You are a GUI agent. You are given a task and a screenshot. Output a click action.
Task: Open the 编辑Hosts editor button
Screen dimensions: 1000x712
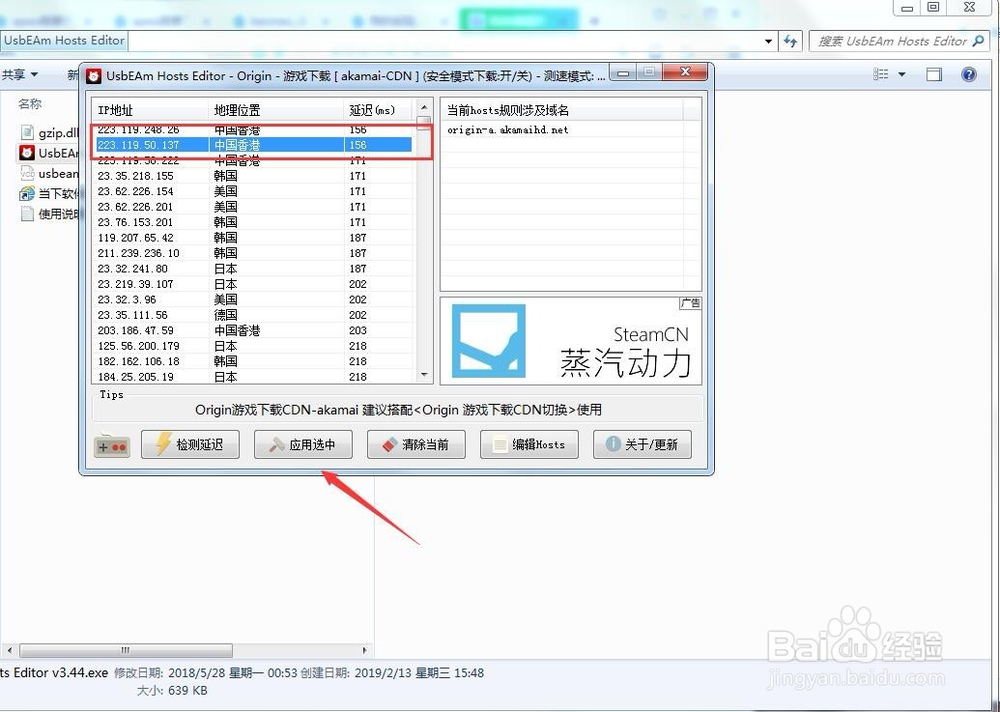[x=529, y=445]
